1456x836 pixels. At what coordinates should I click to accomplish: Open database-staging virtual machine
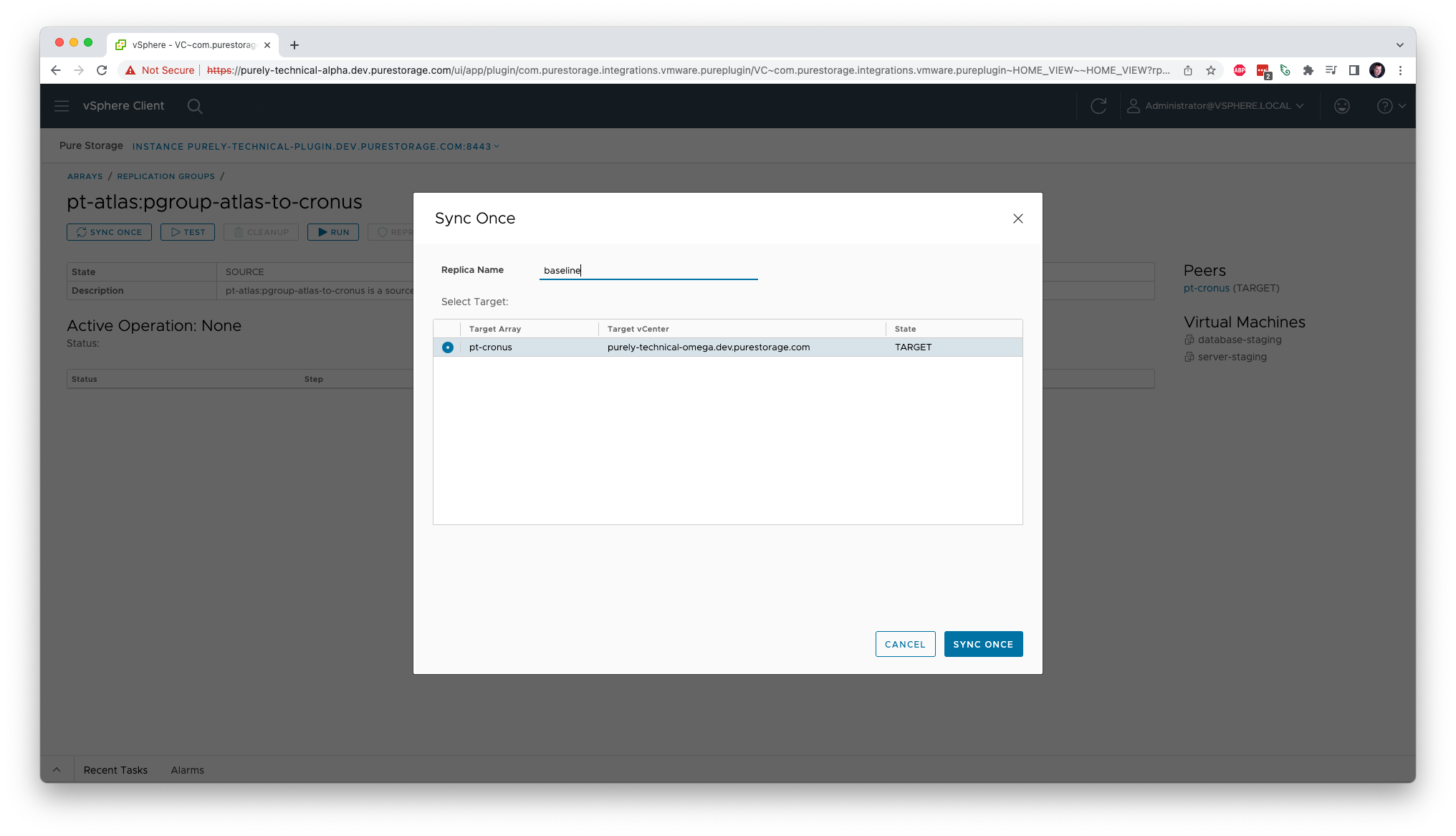1240,340
